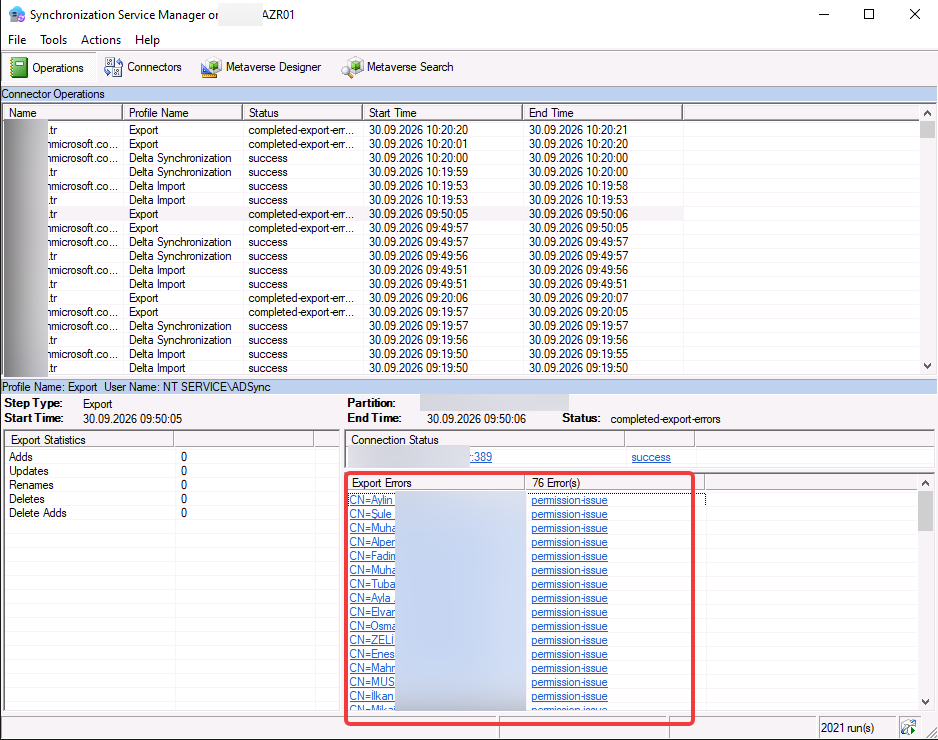The height and width of the screenshot is (740, 938).
Task: Click the operations list scroll-up arrow
Action: click(927, 112)
